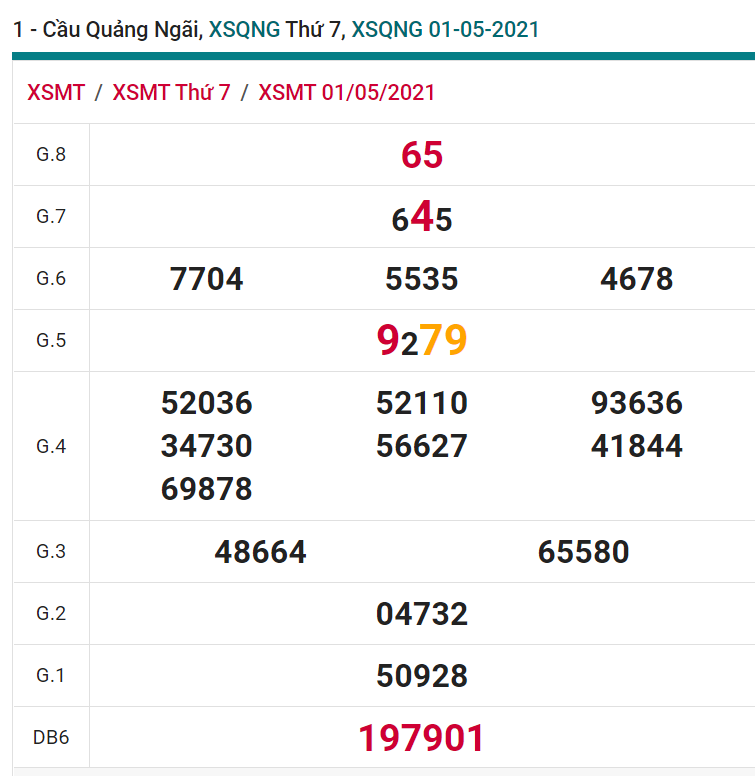Click the red G.8 result 65
Screen dimensions: 755x776
pyautogui.click(x=422, y=155)
